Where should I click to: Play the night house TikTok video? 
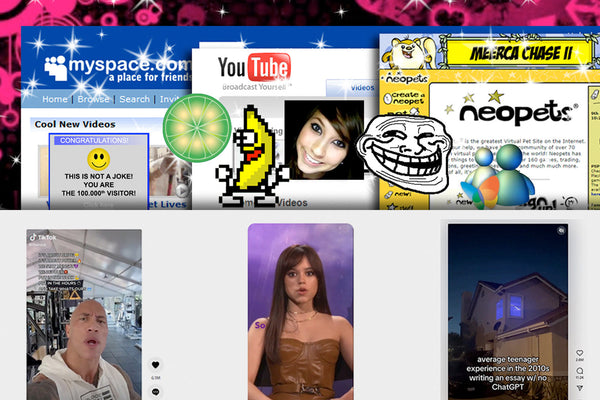point(508,312)
